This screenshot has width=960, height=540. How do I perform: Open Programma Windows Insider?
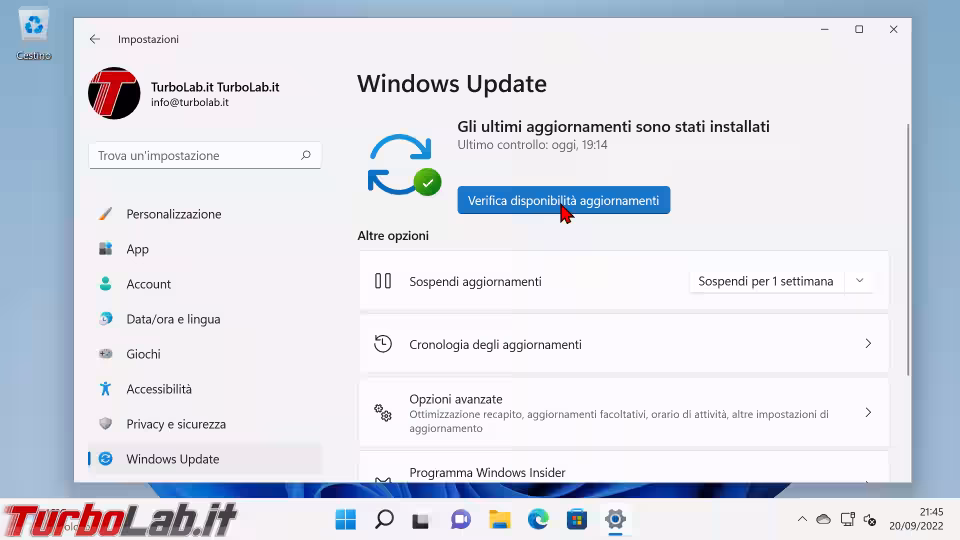pos(624,467)
